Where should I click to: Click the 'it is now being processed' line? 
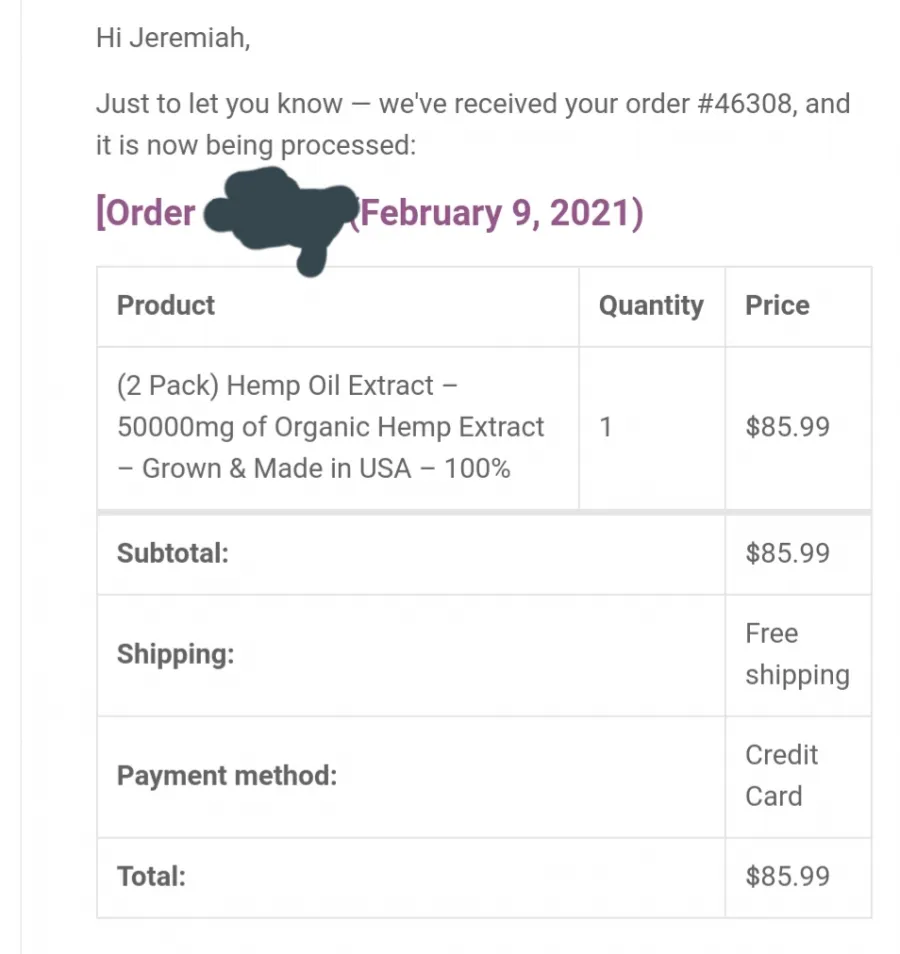pyautogui.click(x=255, y=145)
